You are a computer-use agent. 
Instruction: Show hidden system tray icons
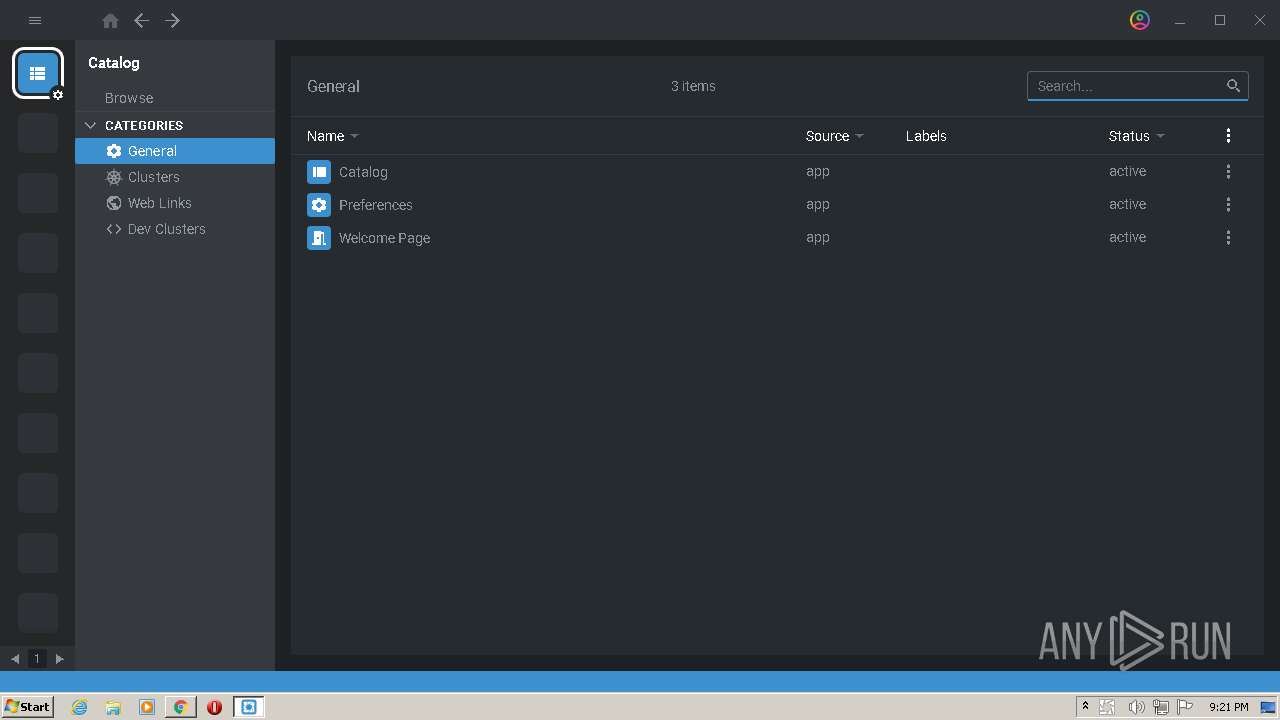tap(1085, 707)
